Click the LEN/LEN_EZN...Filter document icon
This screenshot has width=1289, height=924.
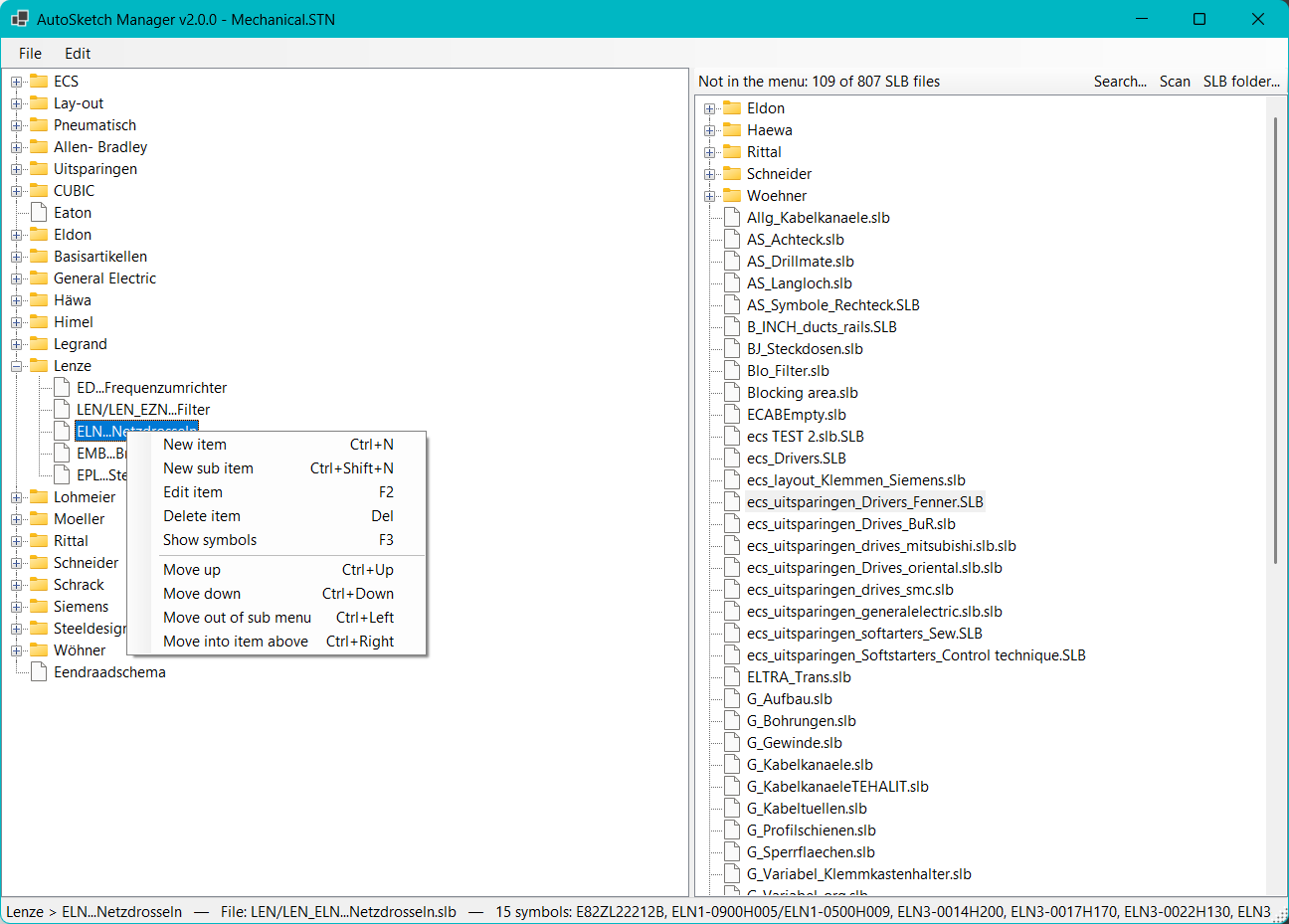tap(62, 409)
